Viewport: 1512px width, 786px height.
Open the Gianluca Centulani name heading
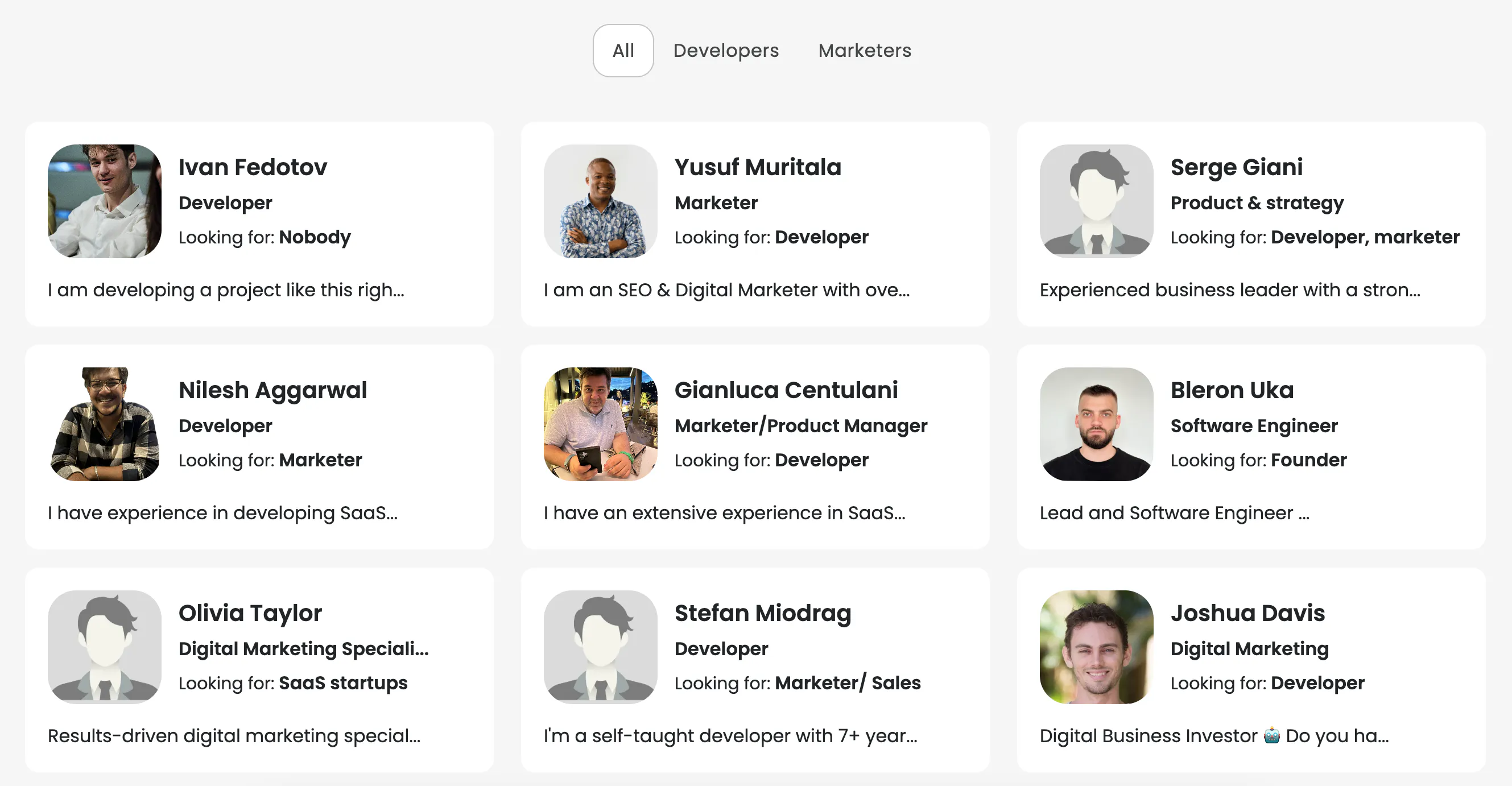point(786,390)
